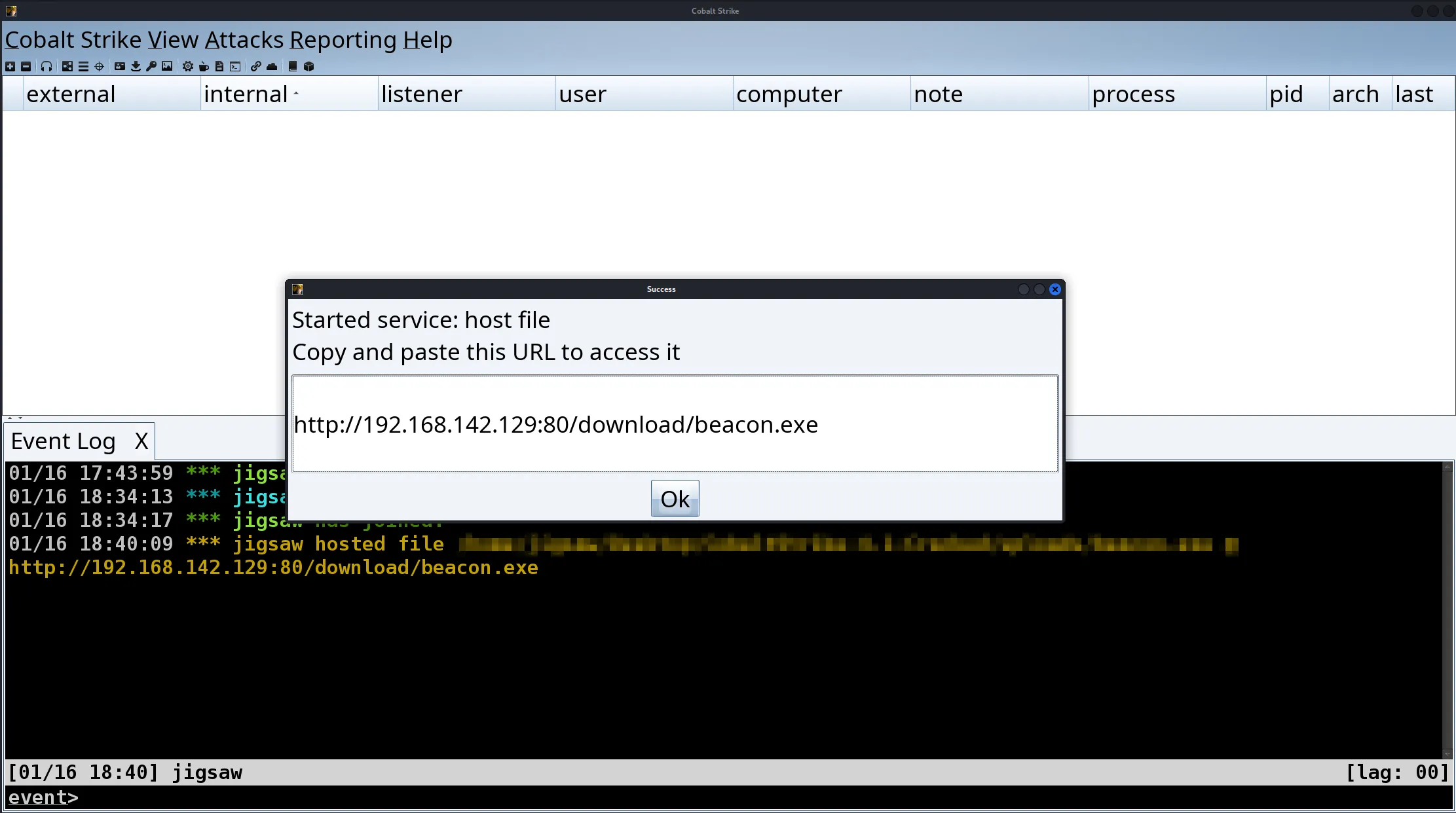Click the URL text field in Success dialog
1456x813 pixels.
[675, 424]
